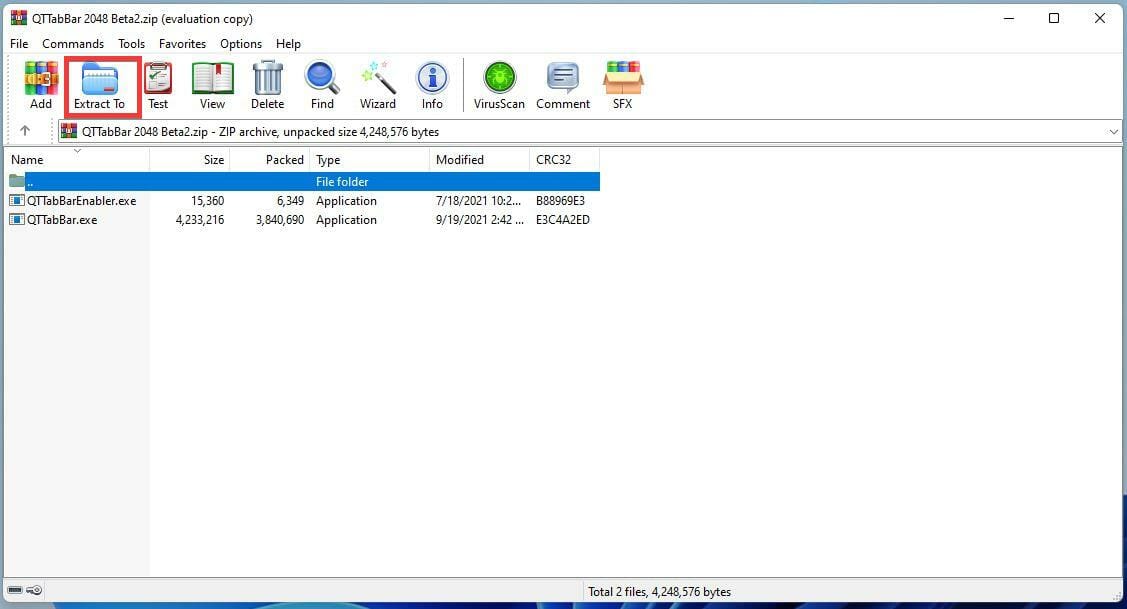Select the QTTabBar.exe file
This screenshot has height=609, width=1127.
(x=61, y=219)
